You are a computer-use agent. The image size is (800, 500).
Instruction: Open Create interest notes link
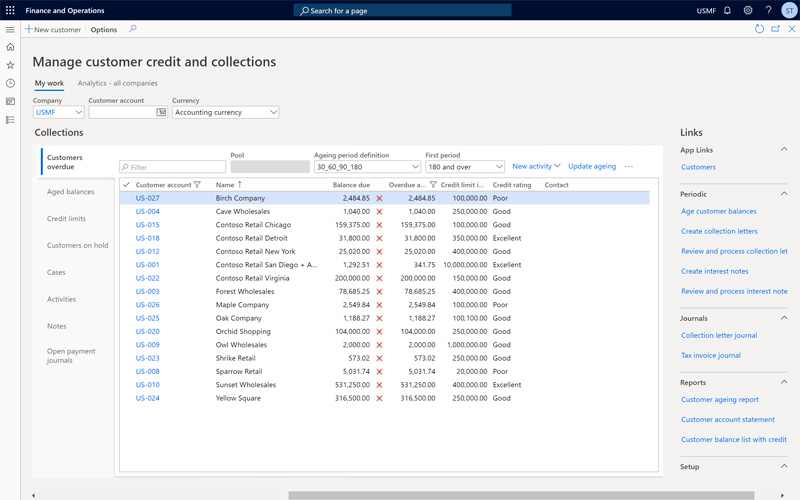714,271
